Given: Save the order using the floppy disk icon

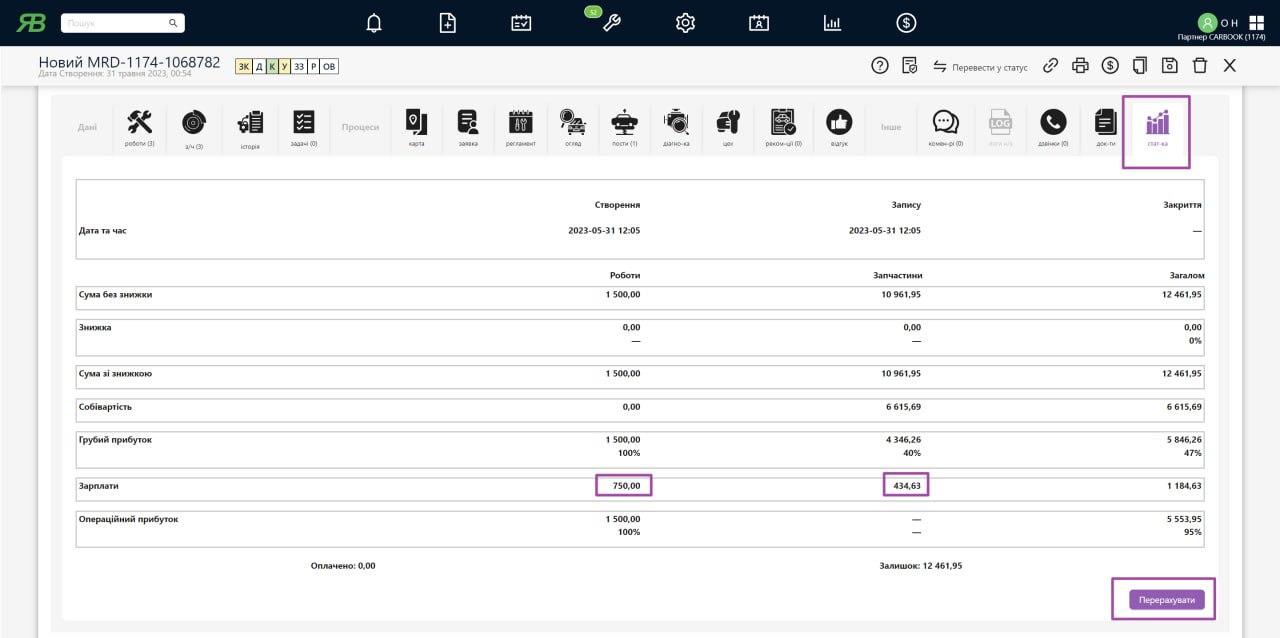Looking at the screenshot, I should [x=1170, y=66].
